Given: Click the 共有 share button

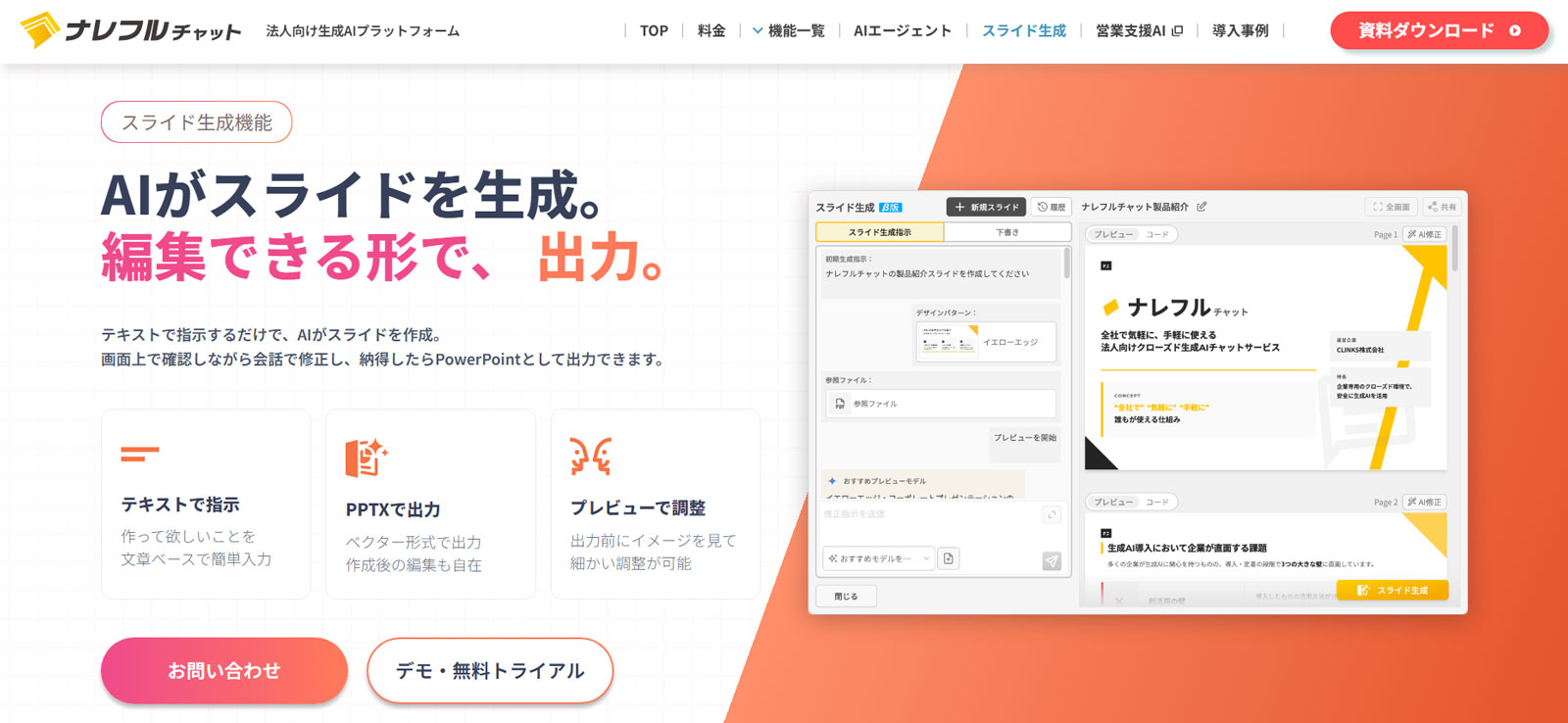Looking at the screenshot, I should (x=1442, y=207).
